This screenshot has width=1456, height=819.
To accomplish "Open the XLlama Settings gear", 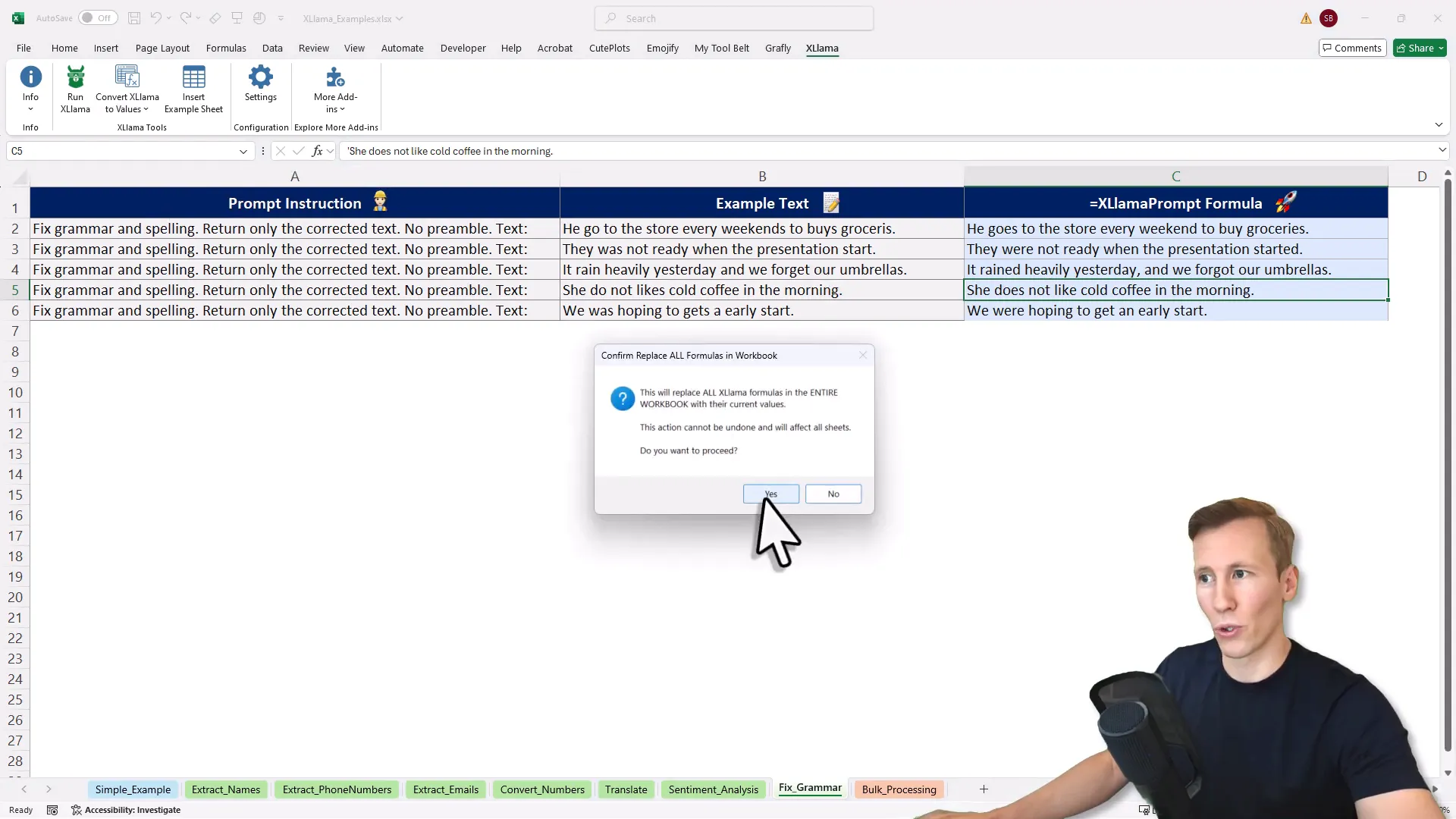I will tap(260, 77).
